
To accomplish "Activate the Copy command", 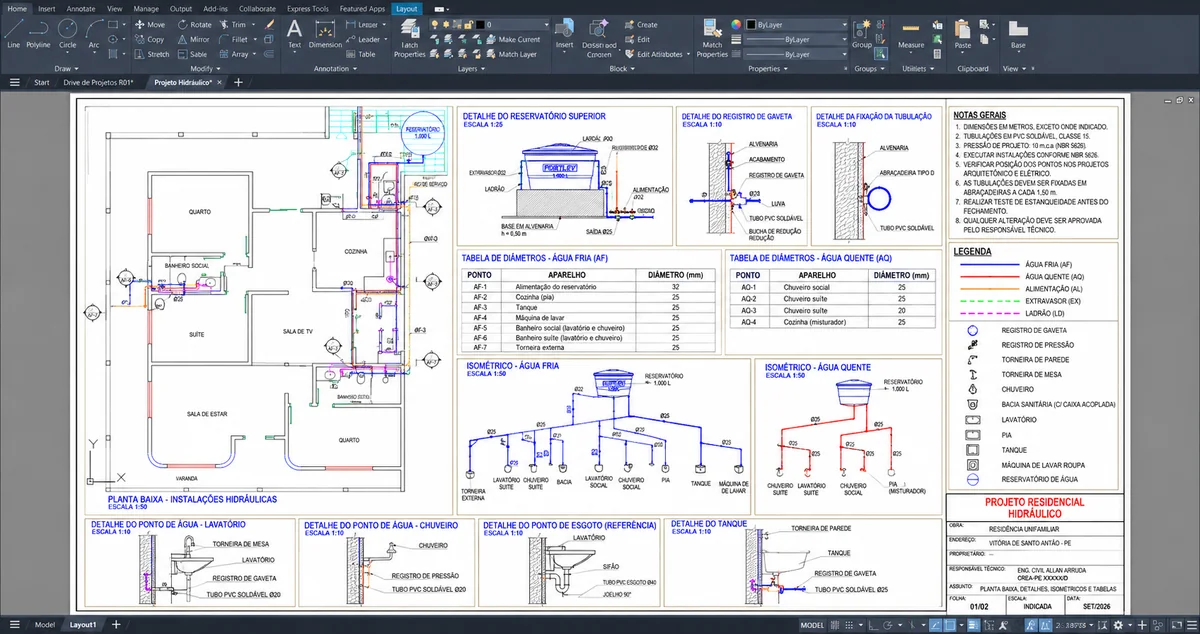I will [x=148, y=39].
